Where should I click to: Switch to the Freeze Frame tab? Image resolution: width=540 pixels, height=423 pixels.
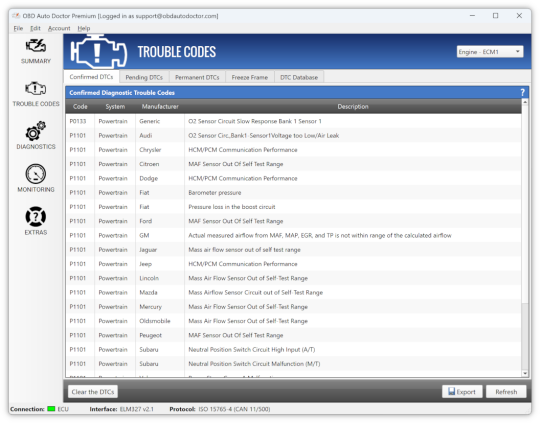250,77
